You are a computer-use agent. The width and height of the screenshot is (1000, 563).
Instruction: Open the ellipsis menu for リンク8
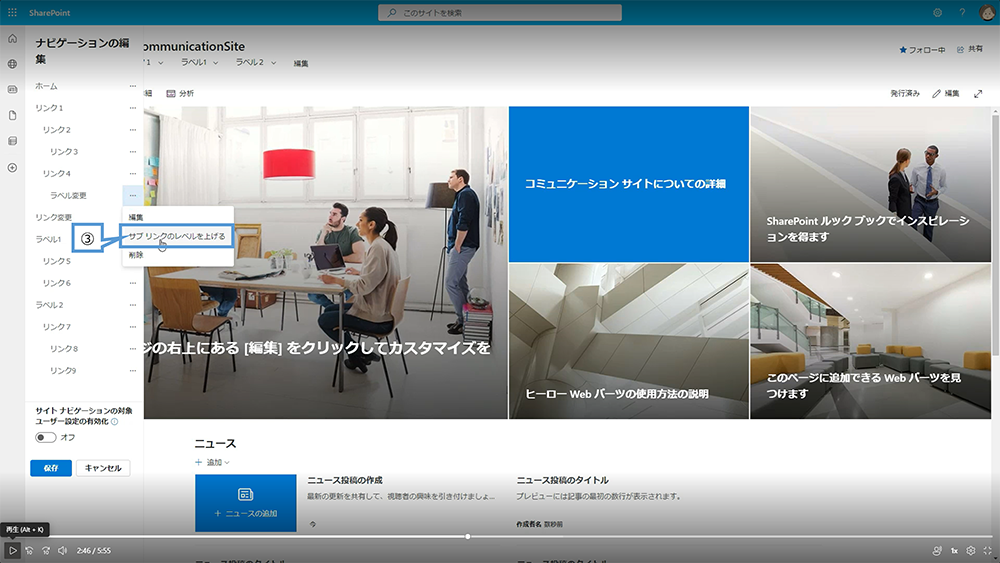(133, 349)
